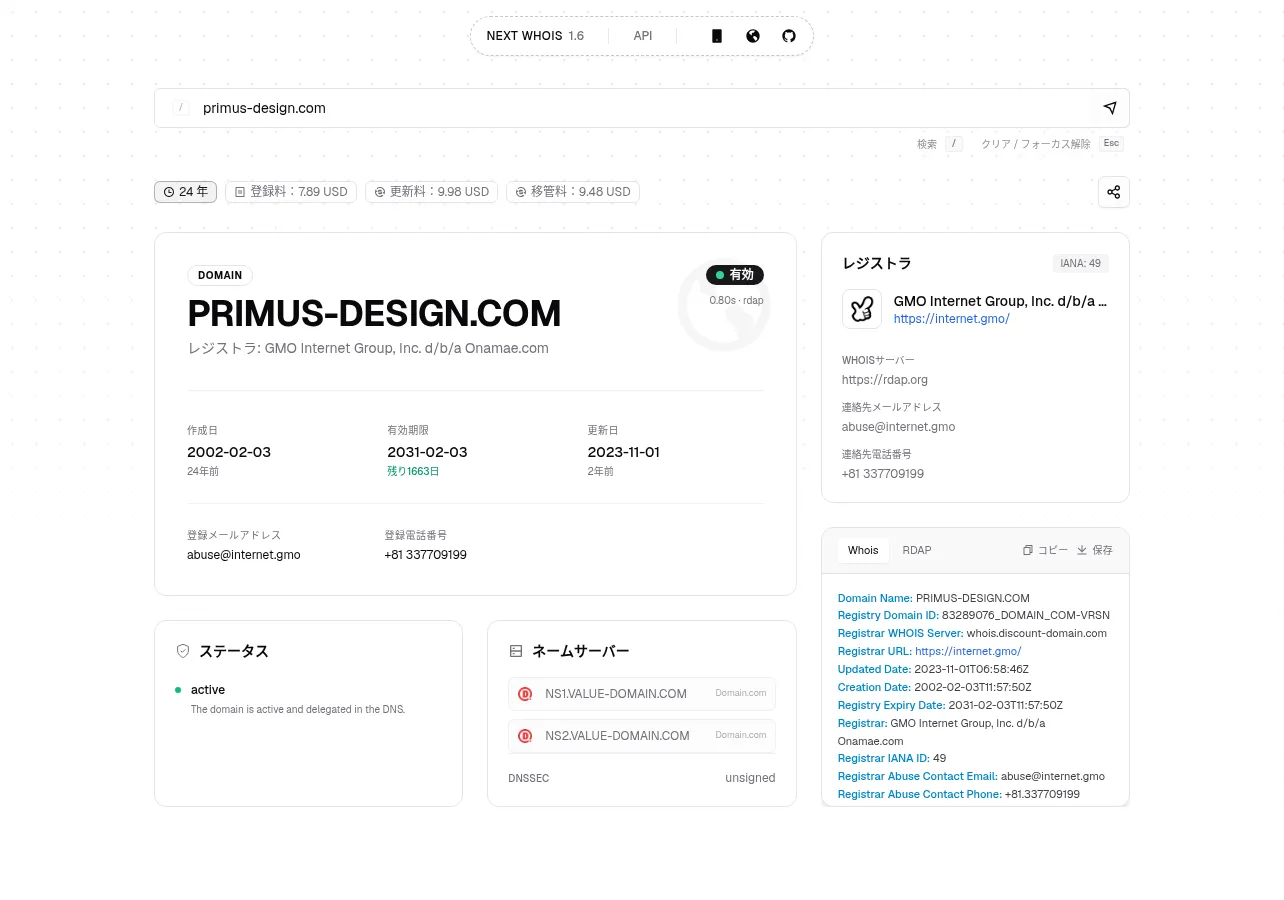Click the 登録料 7.89 USD badge
This screenshot has height=900, width=1284.
(x=291, y=192)
